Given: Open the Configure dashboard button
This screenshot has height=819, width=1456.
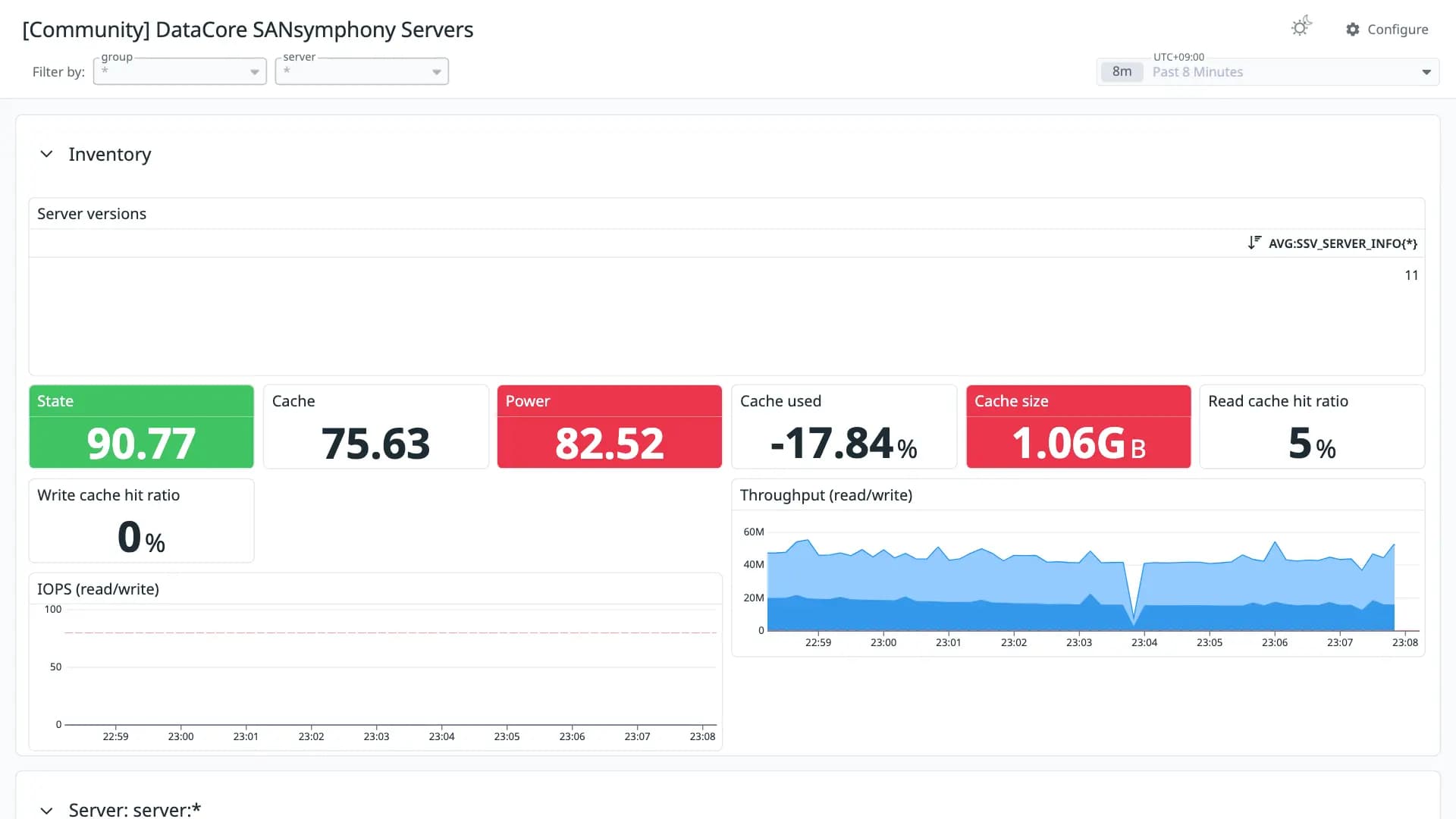Looking at the screenshot, I should [1387, 30].
